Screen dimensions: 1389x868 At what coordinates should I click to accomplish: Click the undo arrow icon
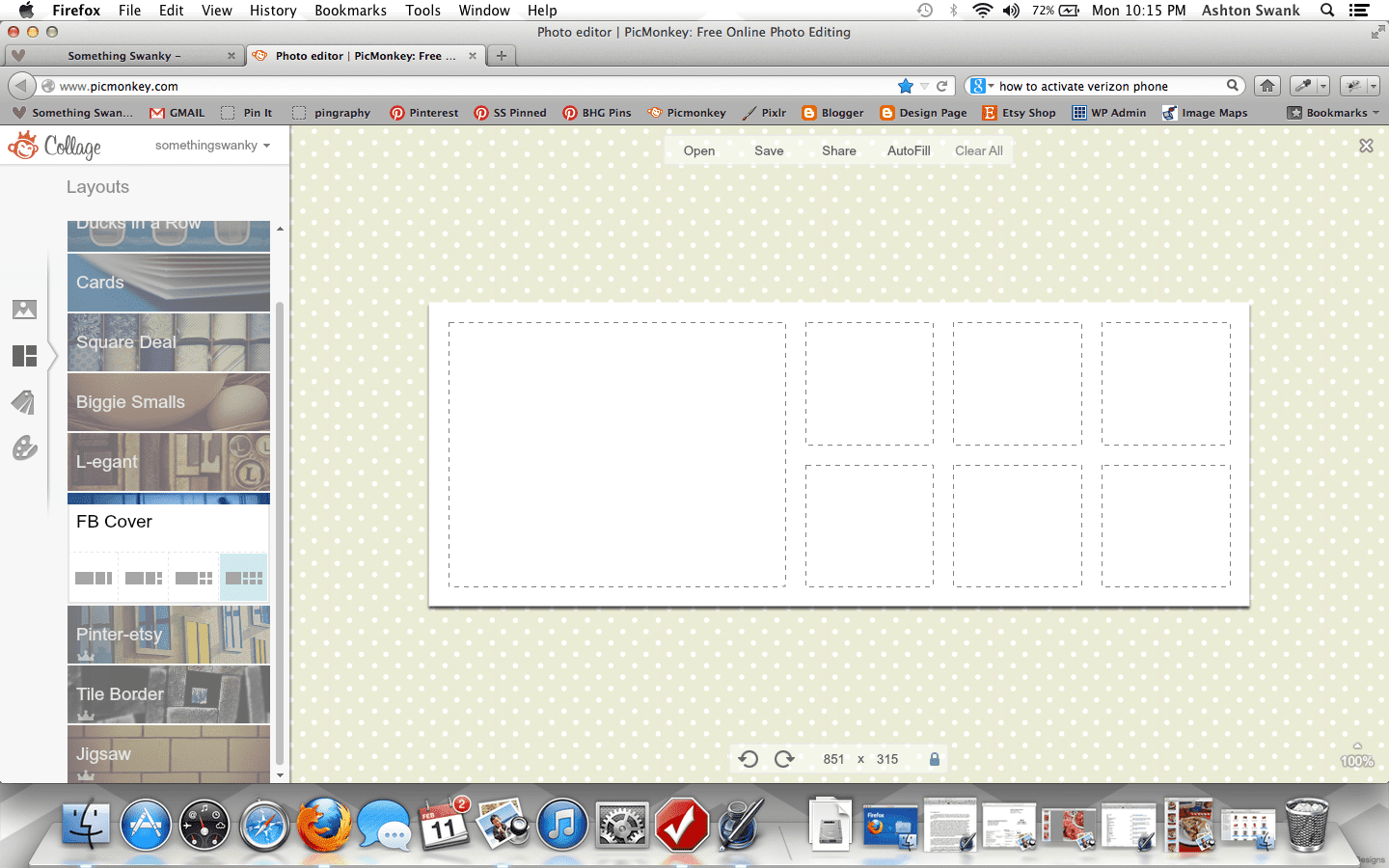(748, 759)
